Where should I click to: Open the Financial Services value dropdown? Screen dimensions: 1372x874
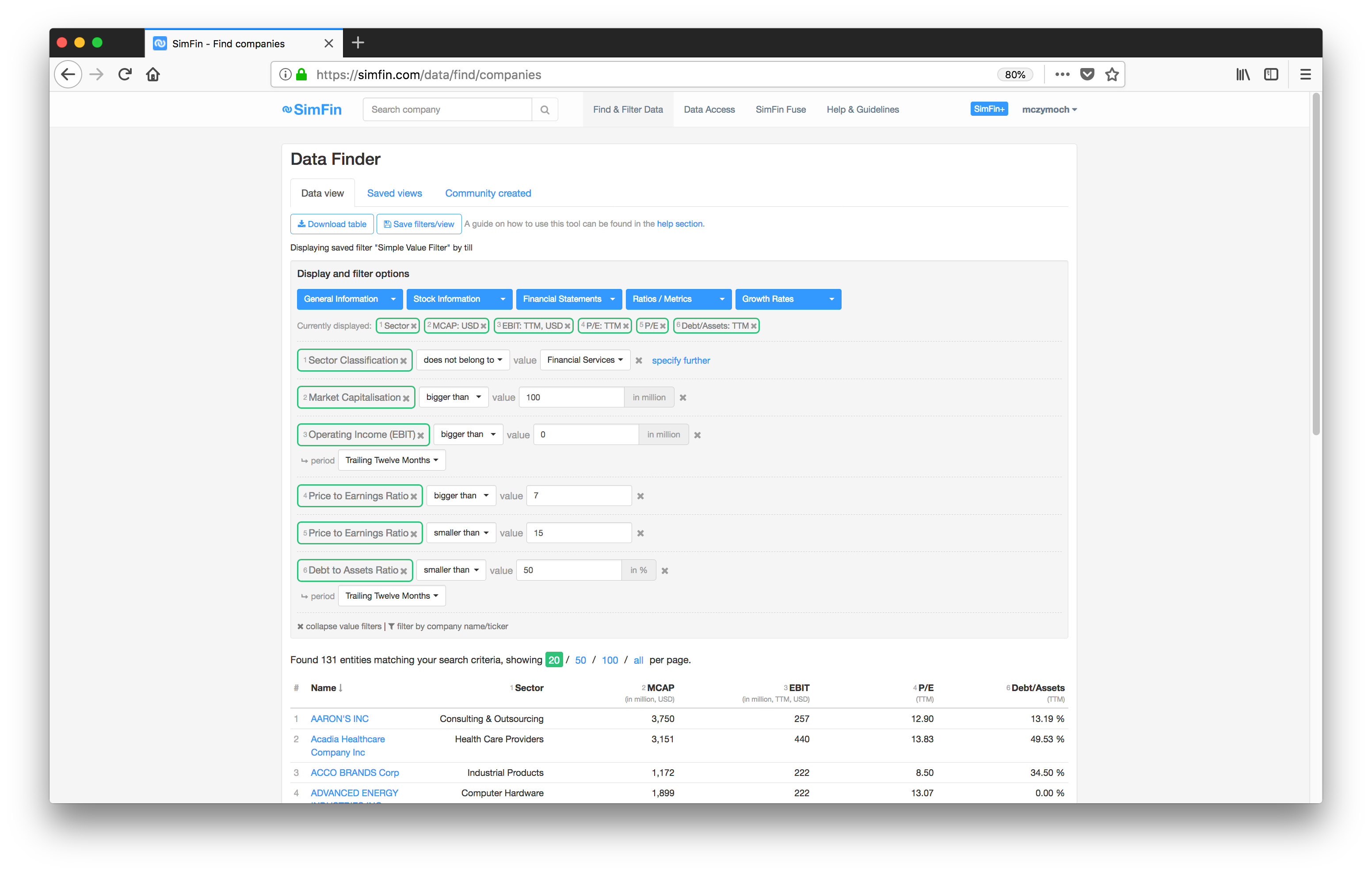pyautogui.click(x=585, y=360)
